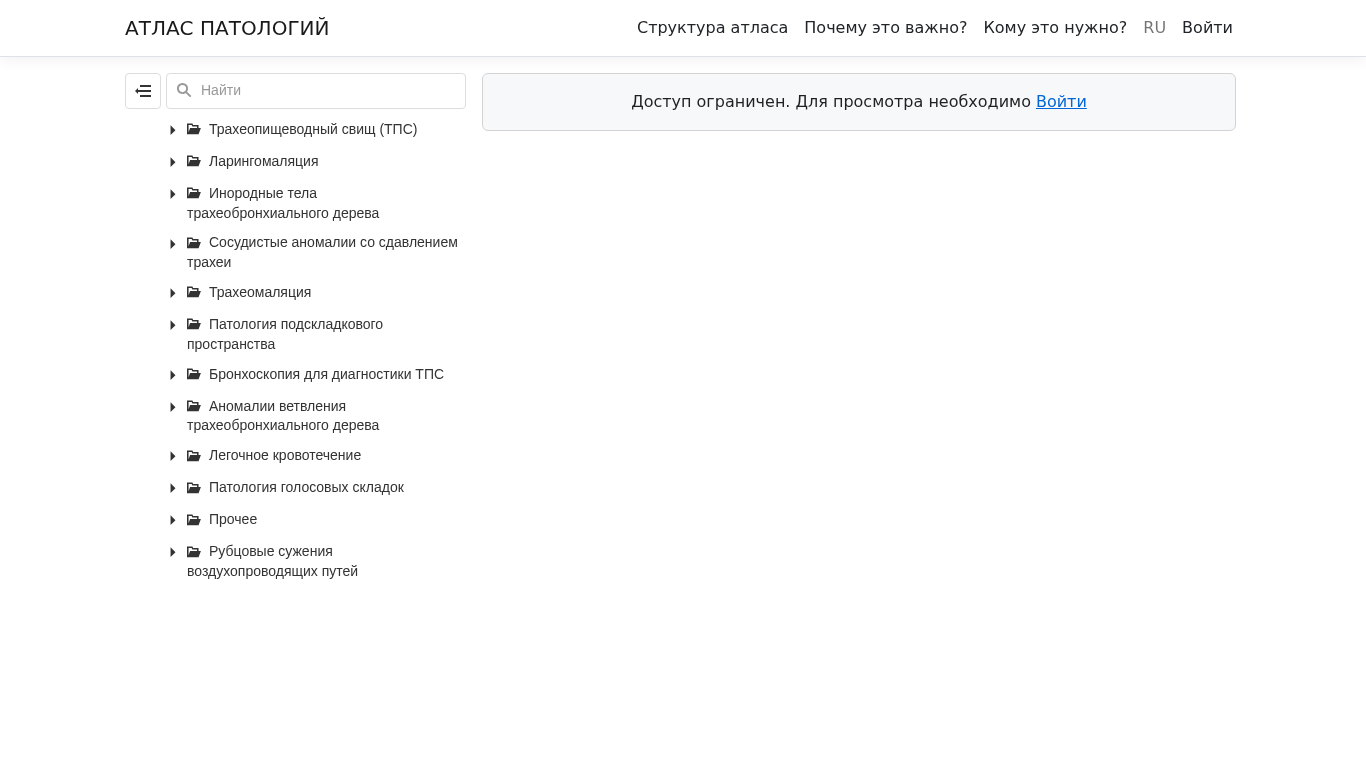The width and height of the screenshot is (1366, 768).
Task: Click АТЛАС ПАТОЛОГИЙ site title
Action: pyautogui.click(x=227, y=28)
